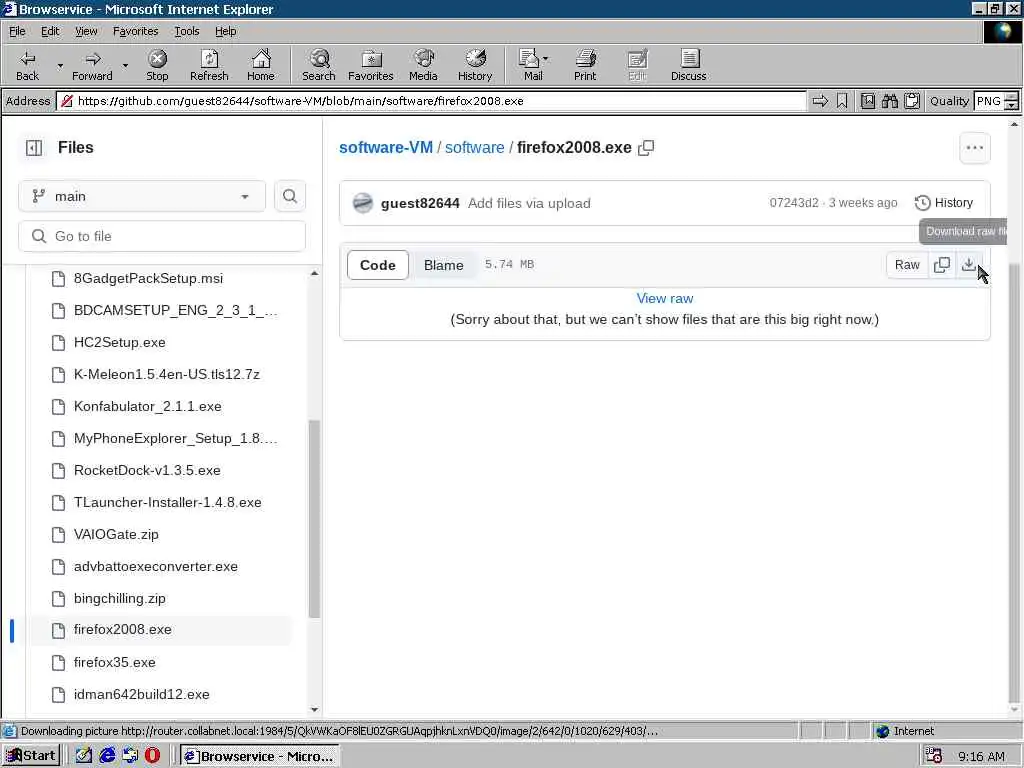
Task: Open the main branch dropdown
Action: click(x=142, y=196)
